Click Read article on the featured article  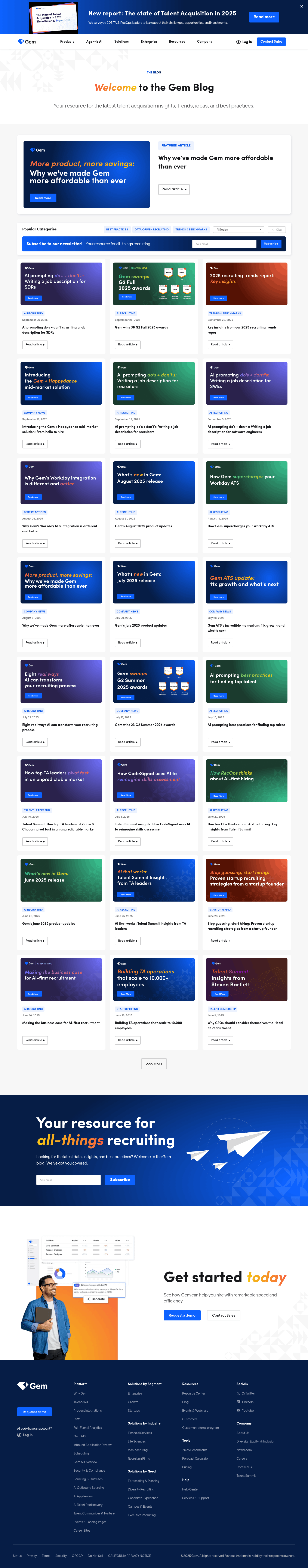174,189
